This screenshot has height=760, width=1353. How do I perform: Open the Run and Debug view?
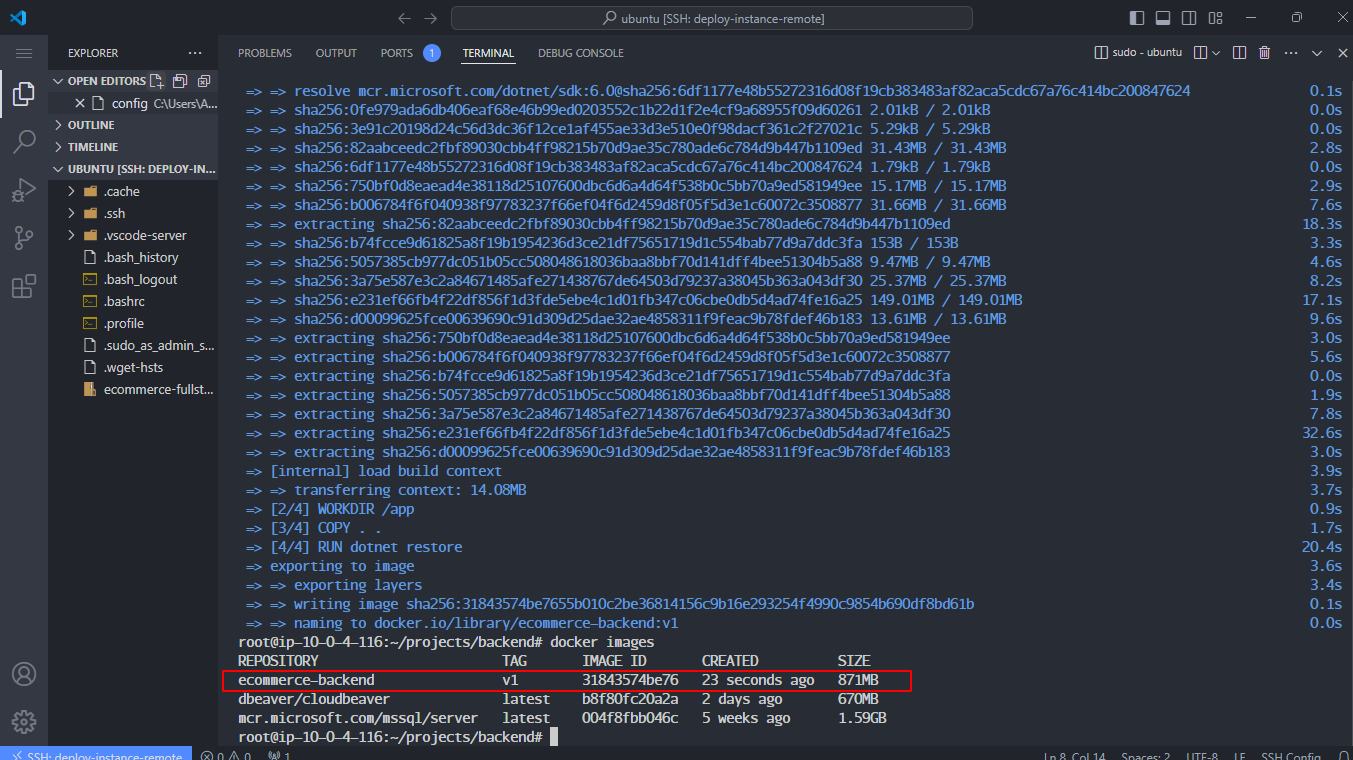[24, 190]
